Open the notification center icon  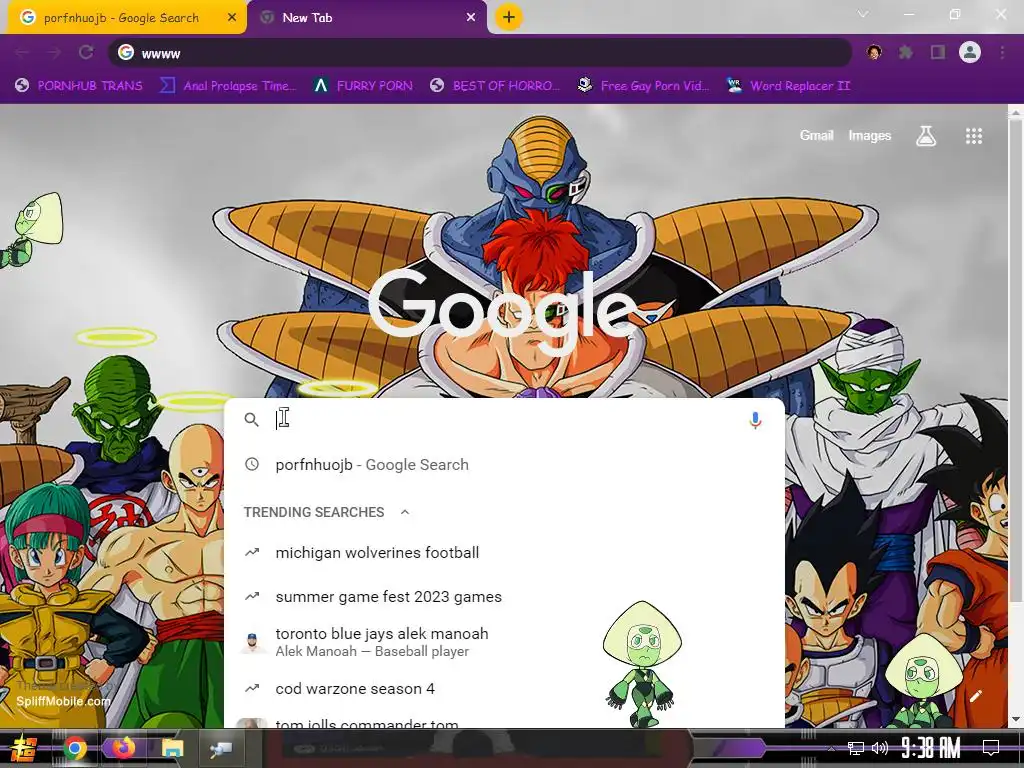point(991,748)
